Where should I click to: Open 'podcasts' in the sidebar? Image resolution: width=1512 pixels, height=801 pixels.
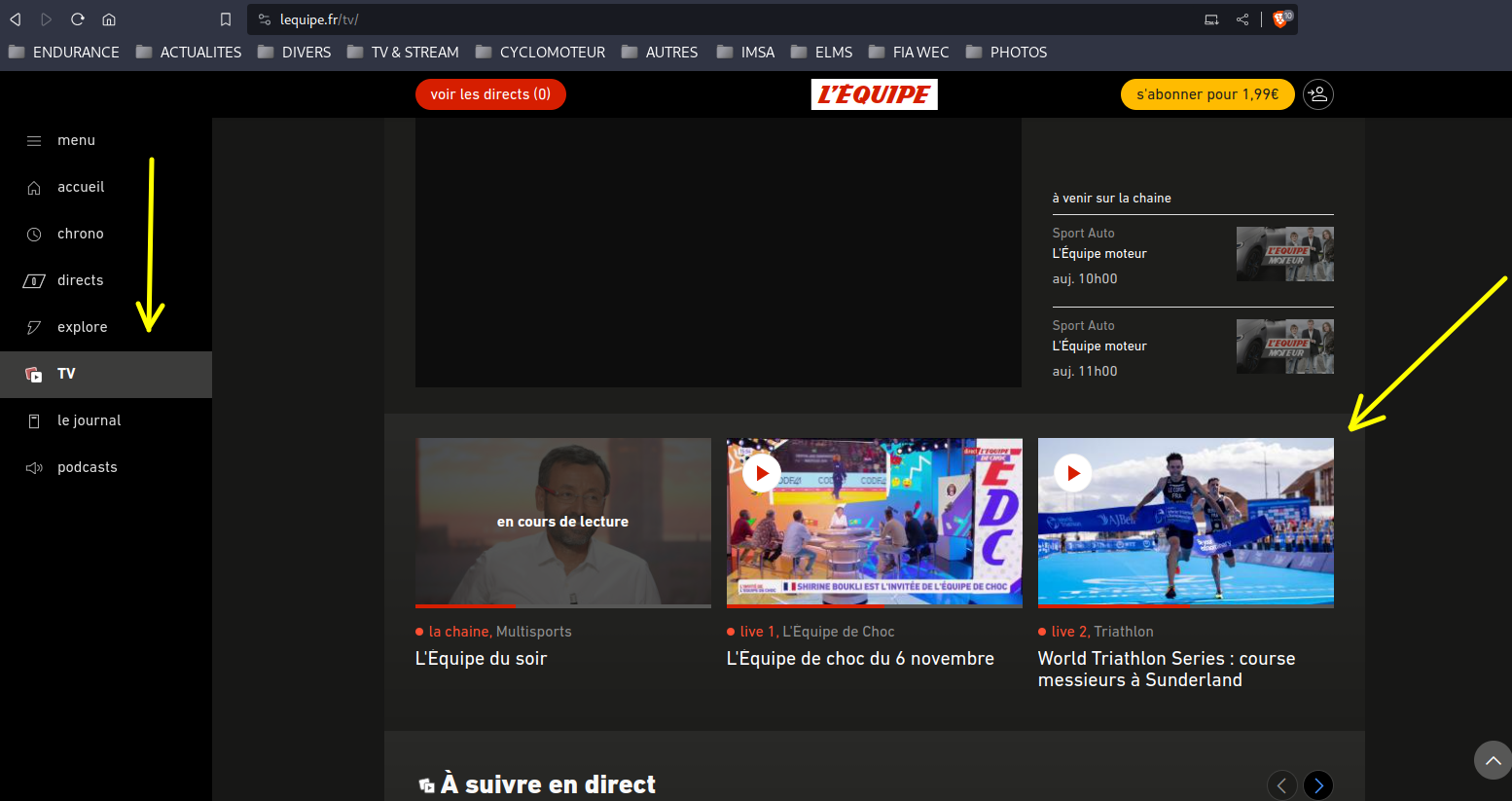point(106,467)
